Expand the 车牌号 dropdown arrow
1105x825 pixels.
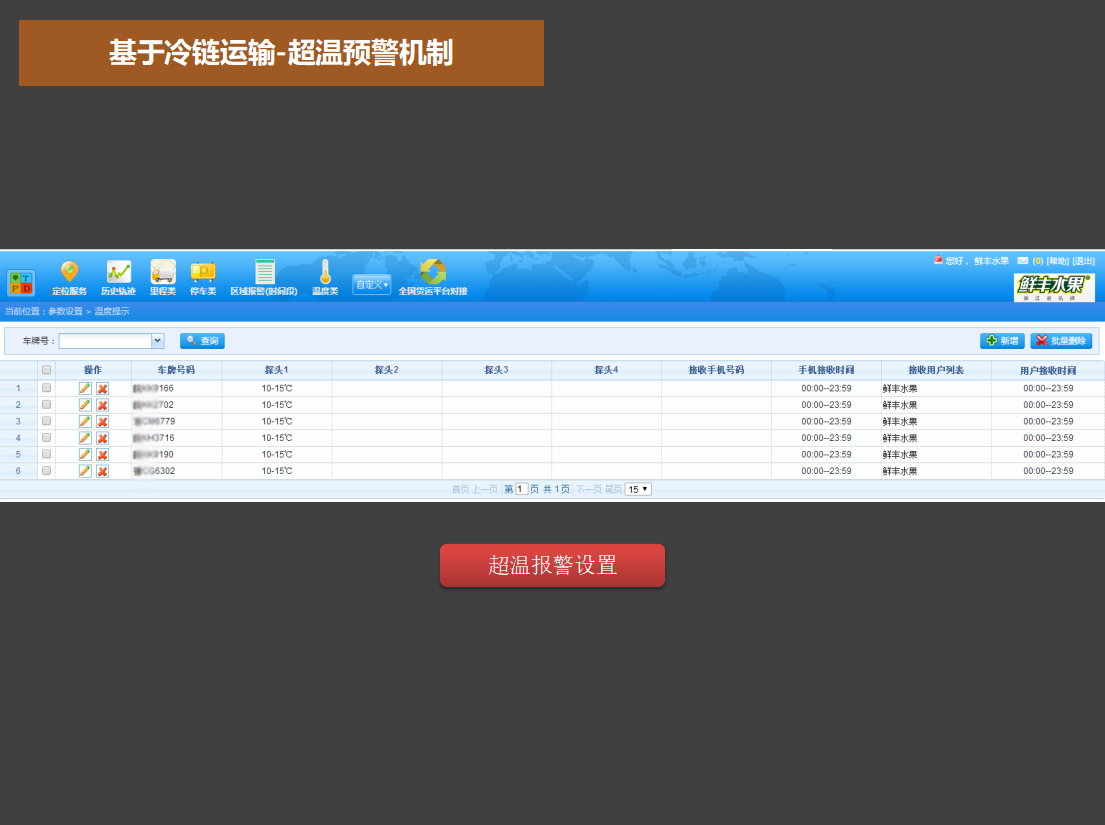pyautogui.click(x=157, y=341)
